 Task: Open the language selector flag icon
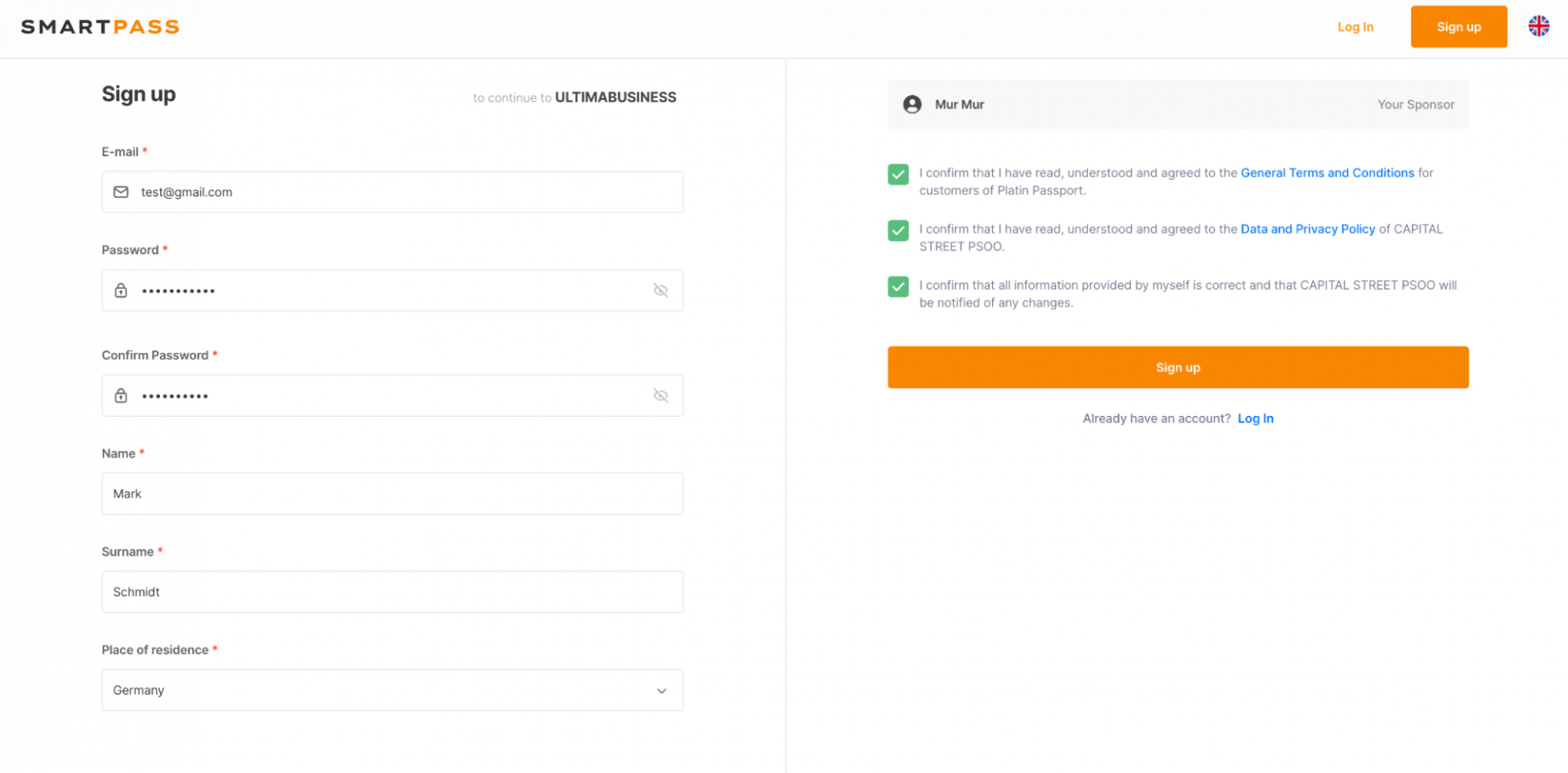pos(1538,26)
